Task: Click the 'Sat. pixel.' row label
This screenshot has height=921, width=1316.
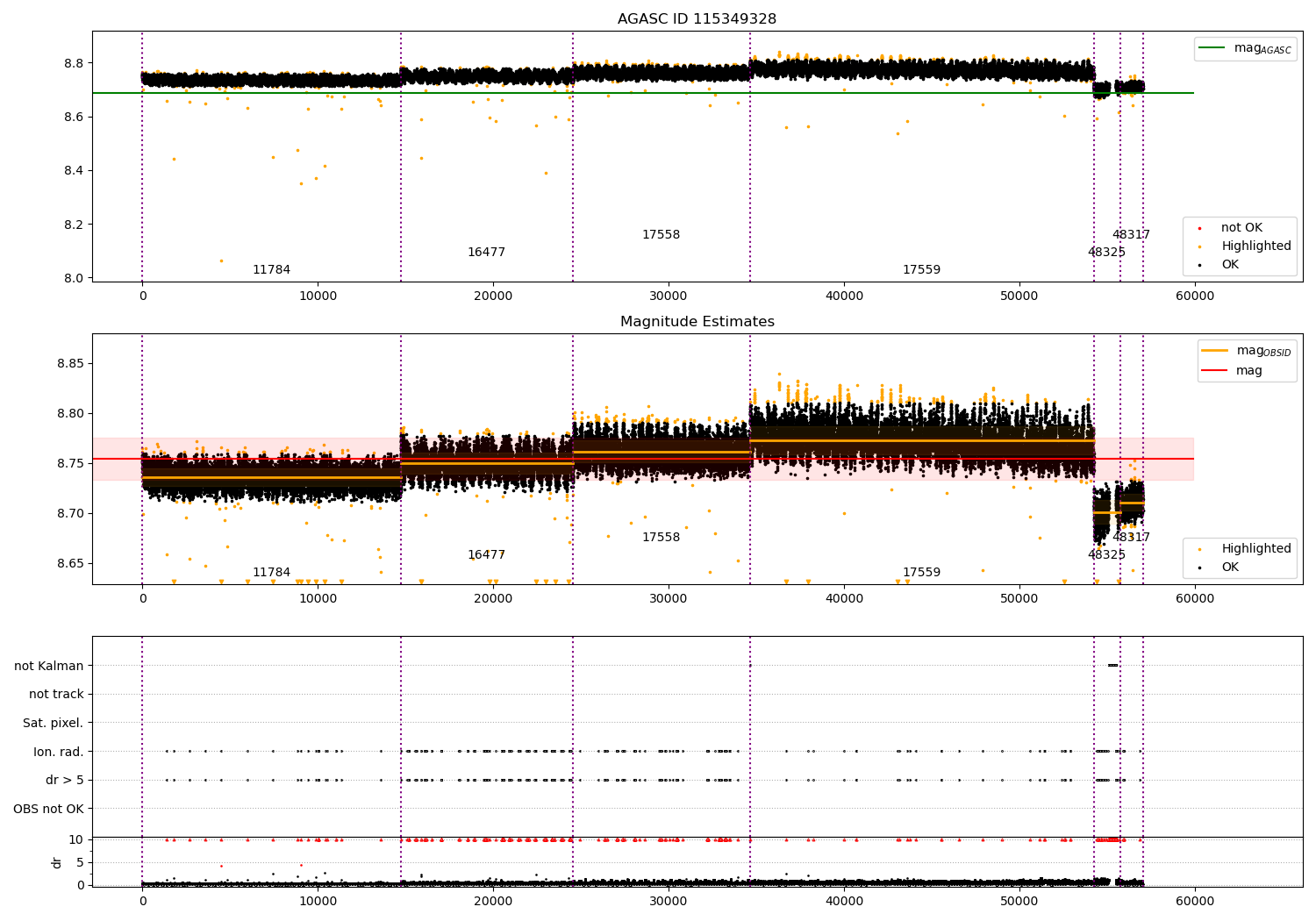Action: (54, 724)
